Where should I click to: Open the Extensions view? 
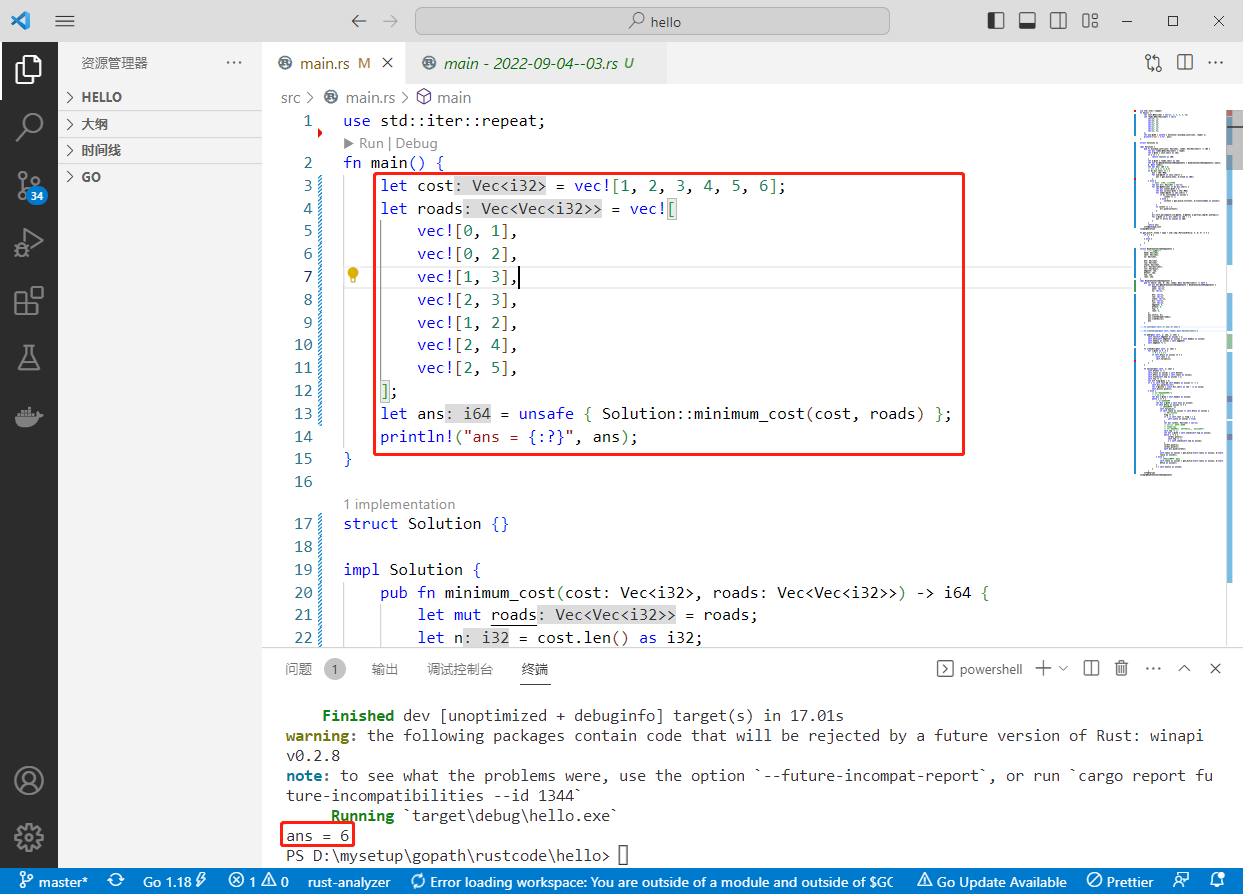pyautogui.click(x=29, y=300)
